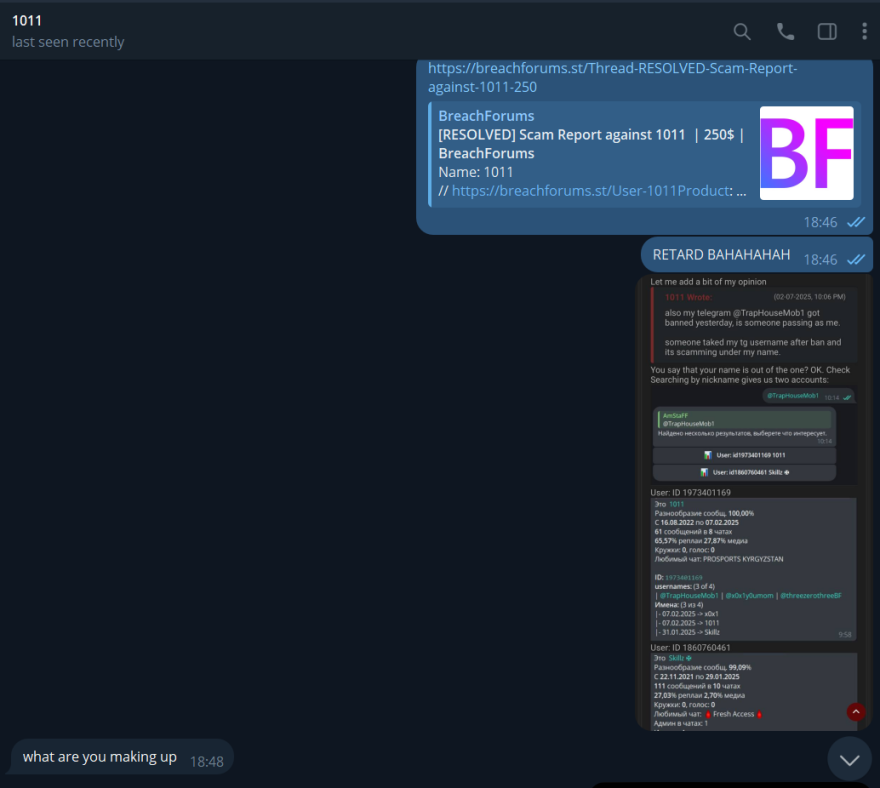Click the read double-check on RETARD message

click(856, 259)
